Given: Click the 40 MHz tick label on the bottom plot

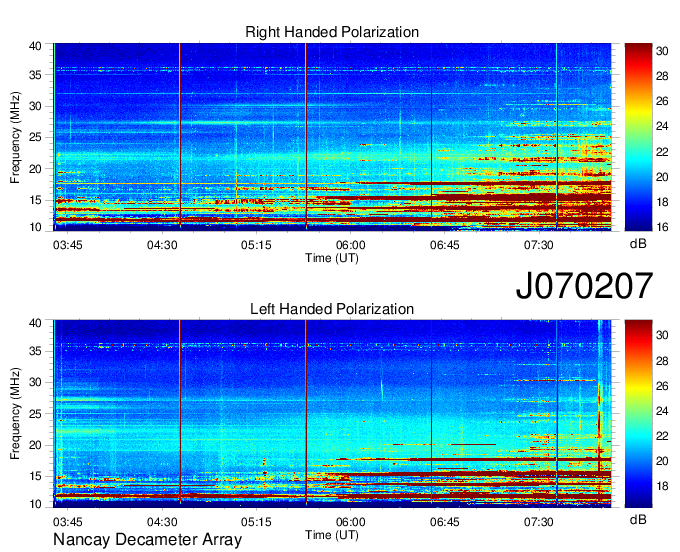Looking at the screenshot, I should 35,323.
